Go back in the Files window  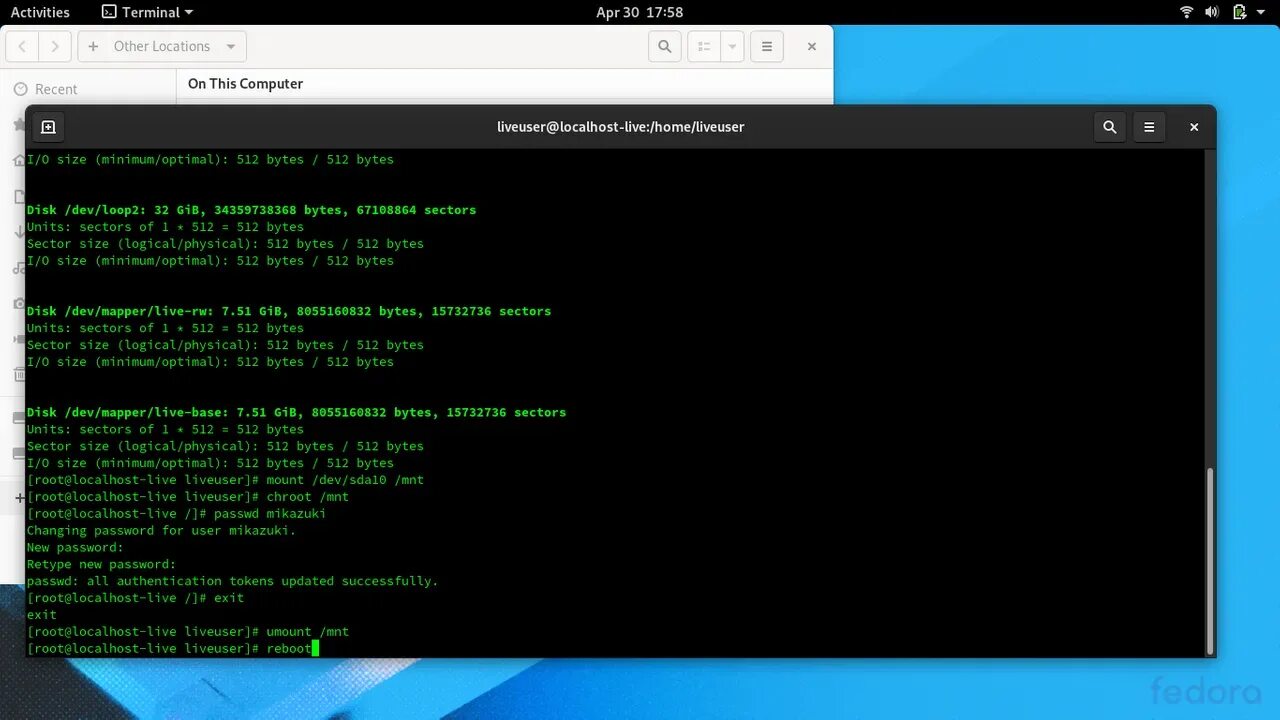click(22, 46)
